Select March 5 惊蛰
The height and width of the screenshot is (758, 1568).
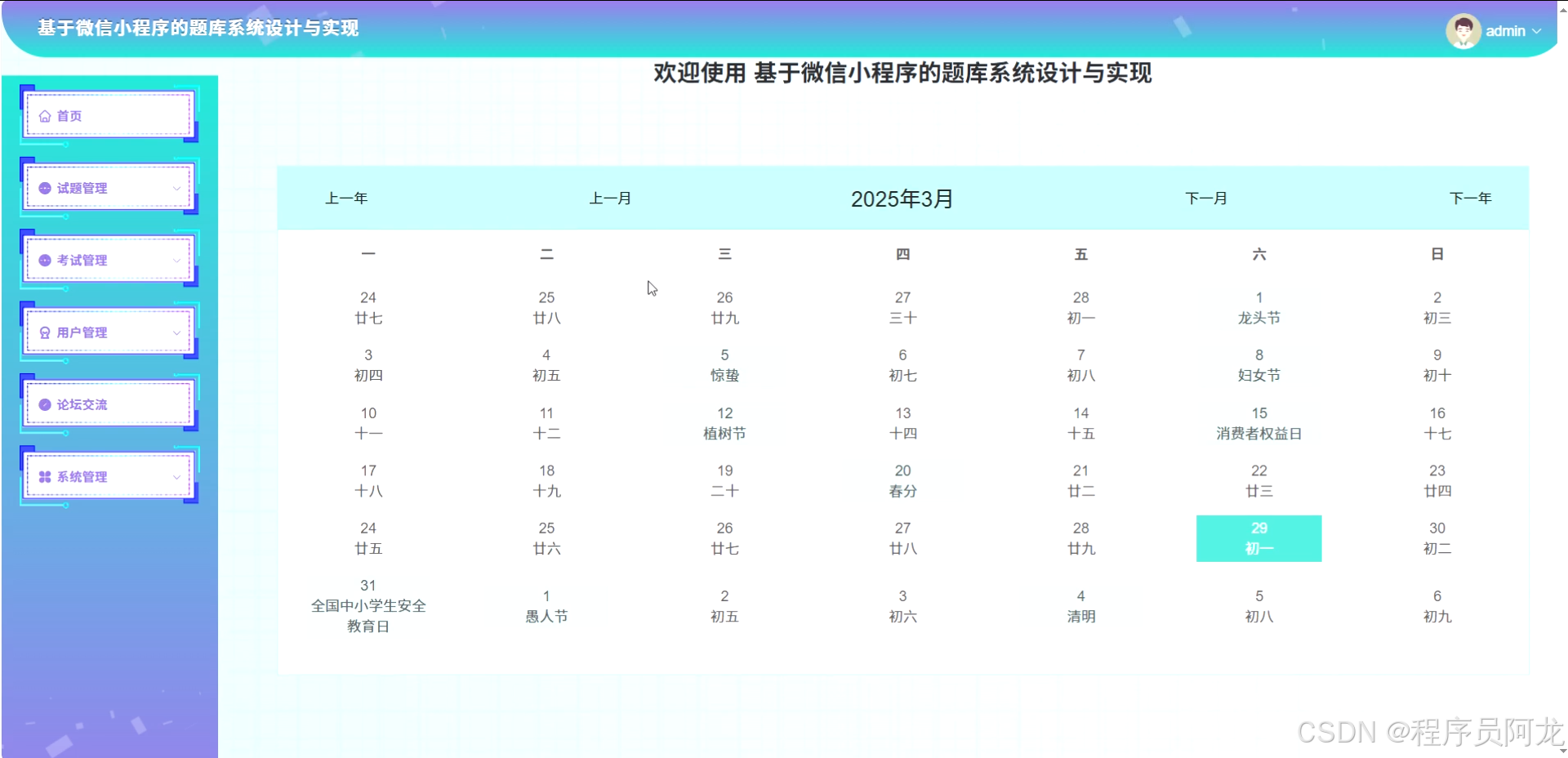pos(724,365)
